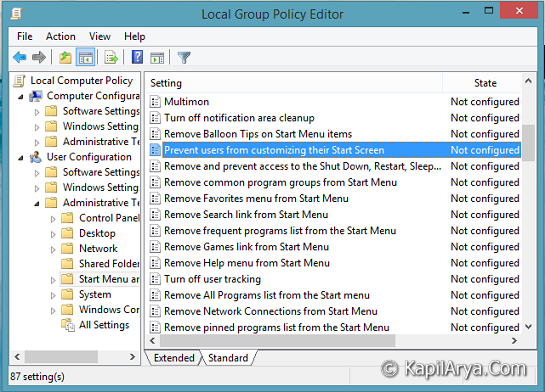The height and width of the screenshot is (392, 545).
Task: Click the Up one level folder icon
Action: coord(65,57)
